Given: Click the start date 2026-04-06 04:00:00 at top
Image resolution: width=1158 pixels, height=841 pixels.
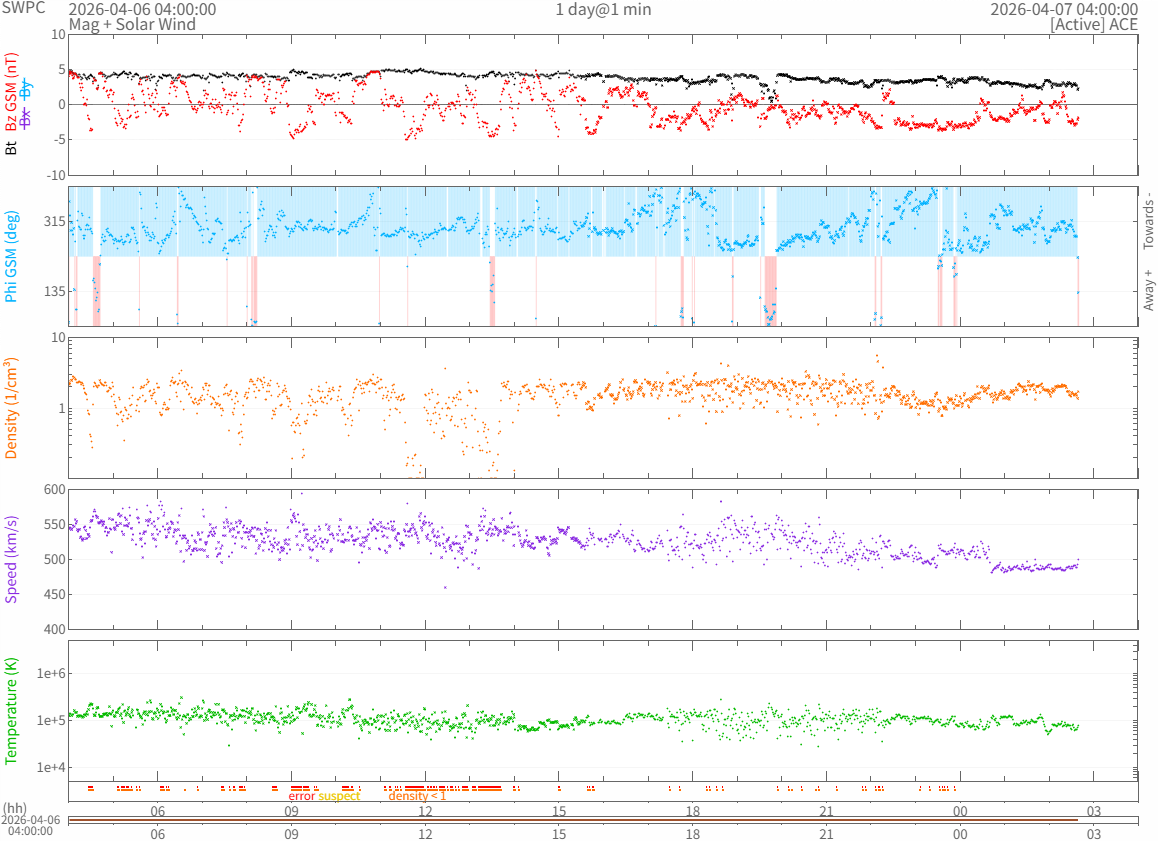Looking at the screenshot, I should tap(142, 9).
